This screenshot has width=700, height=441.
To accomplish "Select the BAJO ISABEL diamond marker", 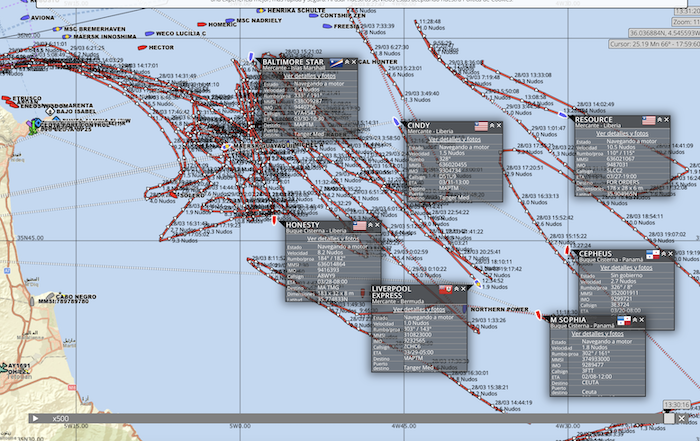I will [50, 111].
